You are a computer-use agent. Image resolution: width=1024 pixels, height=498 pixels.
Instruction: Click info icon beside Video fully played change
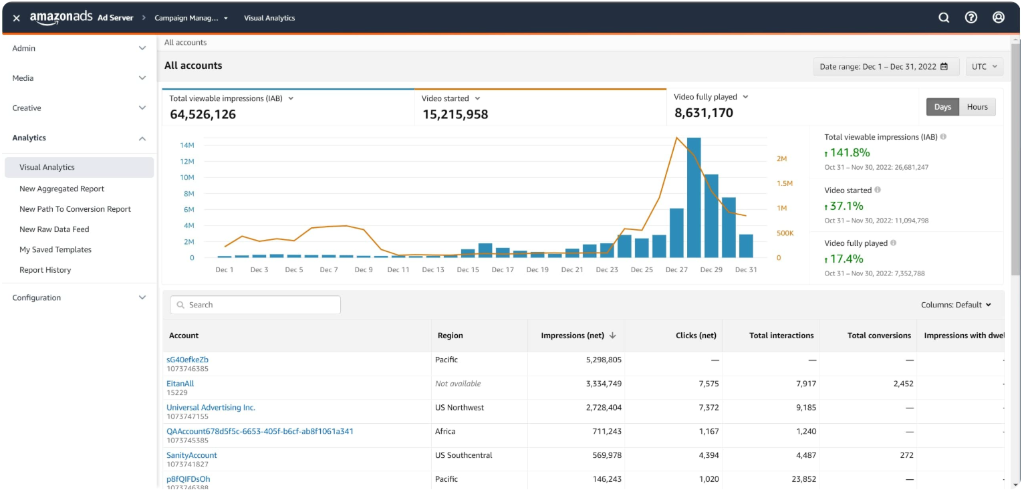click(893, 243)
